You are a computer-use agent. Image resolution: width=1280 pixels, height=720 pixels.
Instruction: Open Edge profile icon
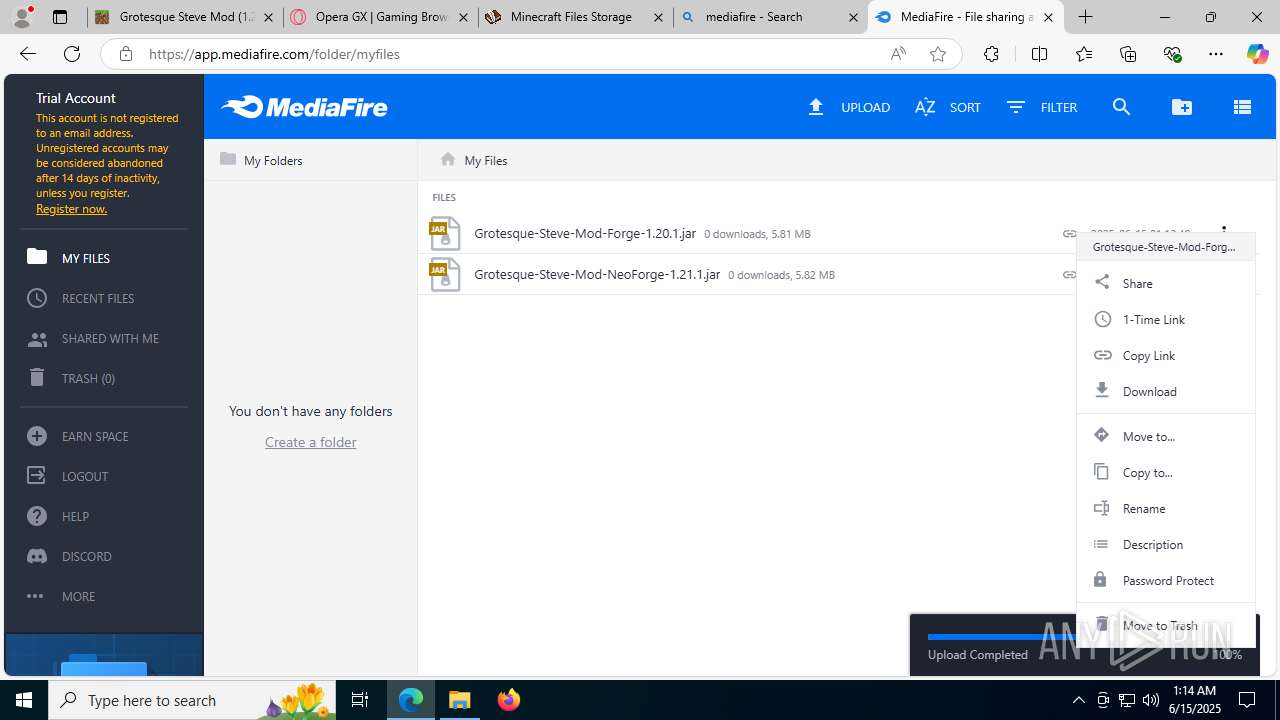[24, 17]
